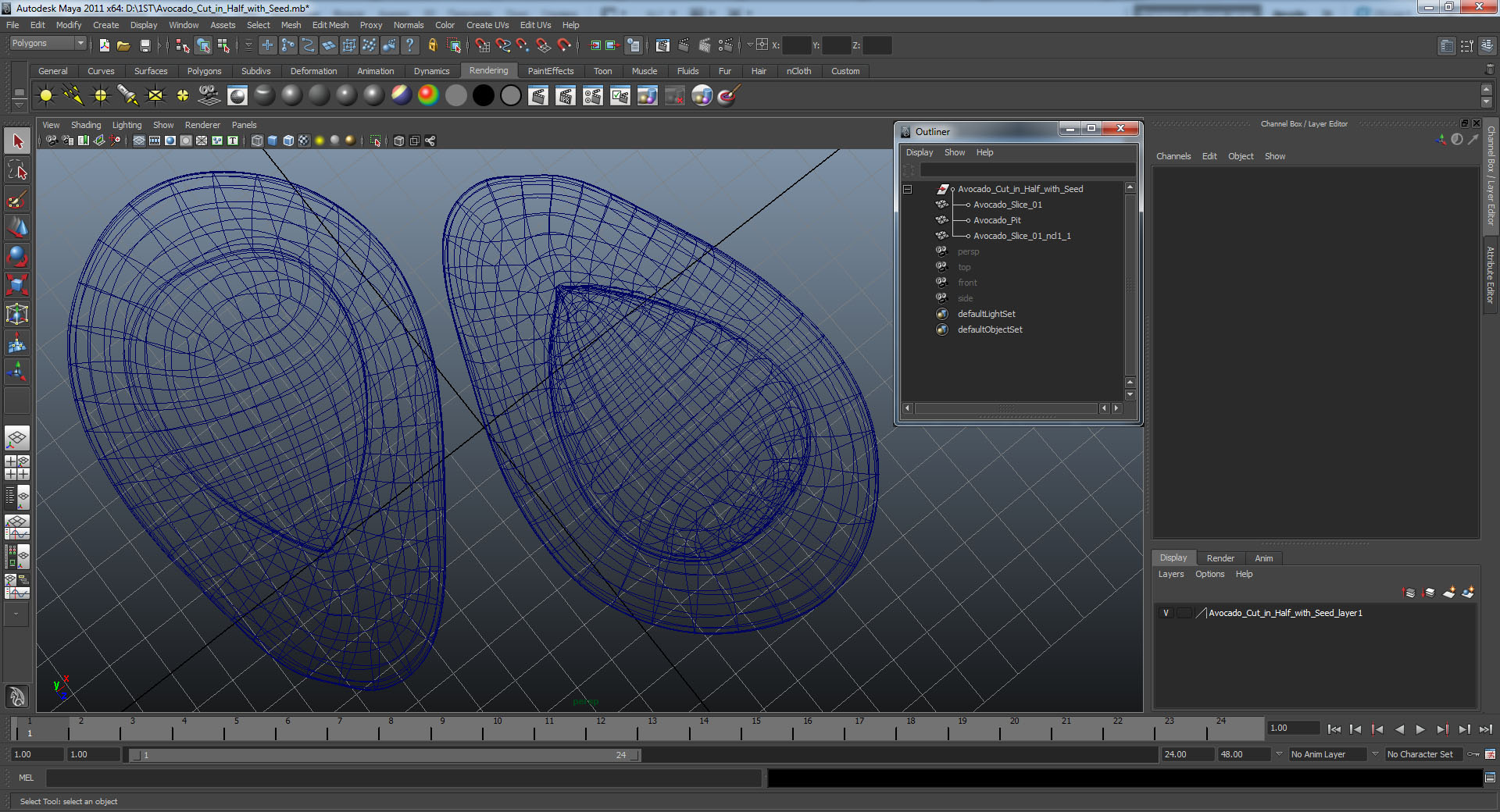Image resolution: width=1500 pixels, height=812 pixels.
Task: Click the lock selection icon in status line
Action: tap(432, 45)
